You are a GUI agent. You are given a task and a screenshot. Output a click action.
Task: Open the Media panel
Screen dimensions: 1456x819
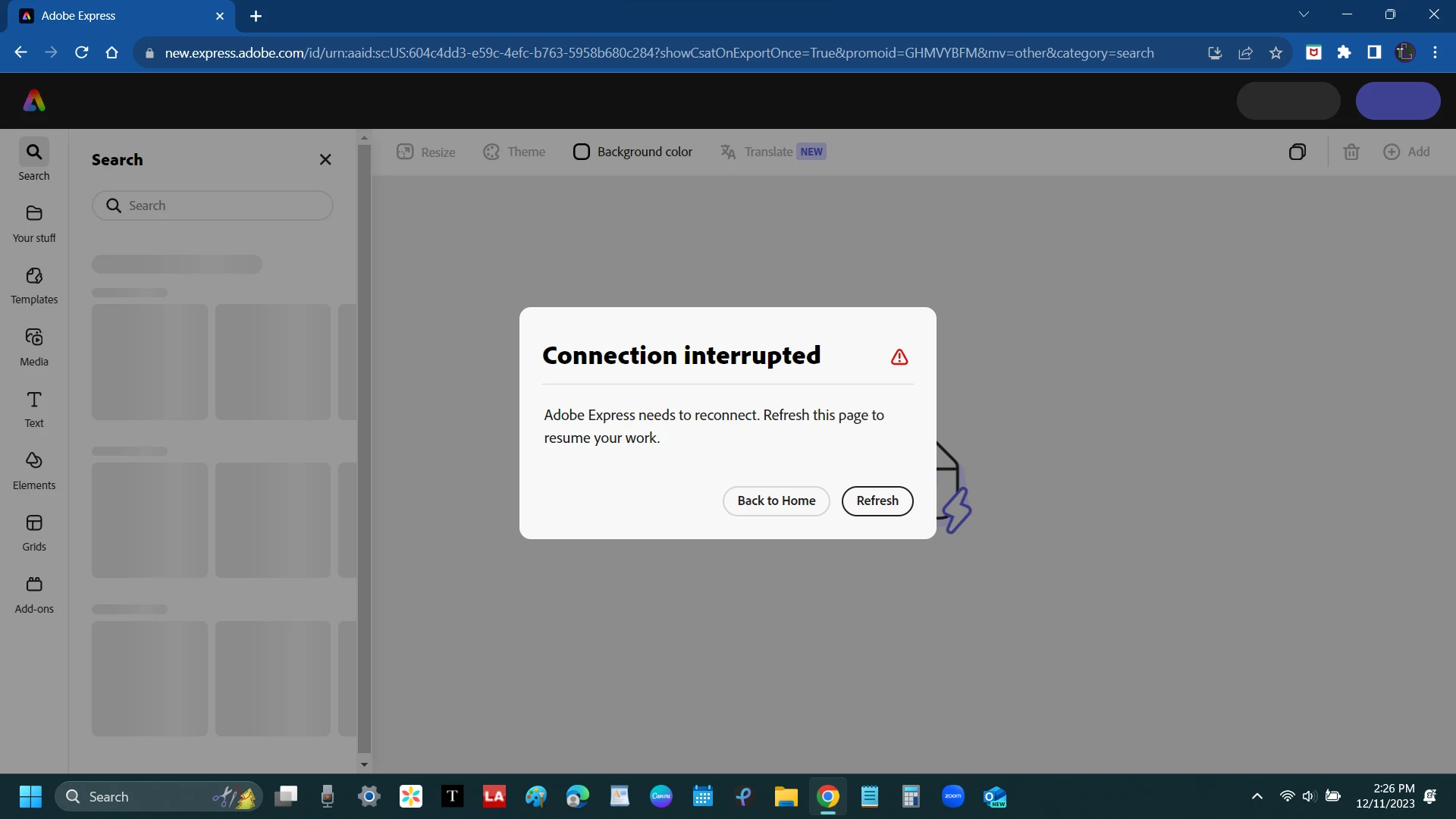[x=34, y=347]
